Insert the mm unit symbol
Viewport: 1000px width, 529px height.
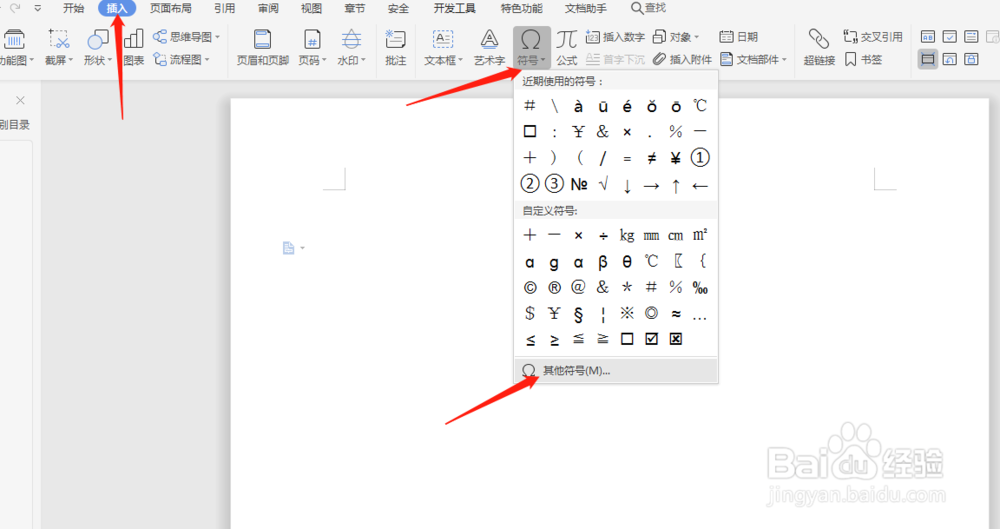point(651,235)
